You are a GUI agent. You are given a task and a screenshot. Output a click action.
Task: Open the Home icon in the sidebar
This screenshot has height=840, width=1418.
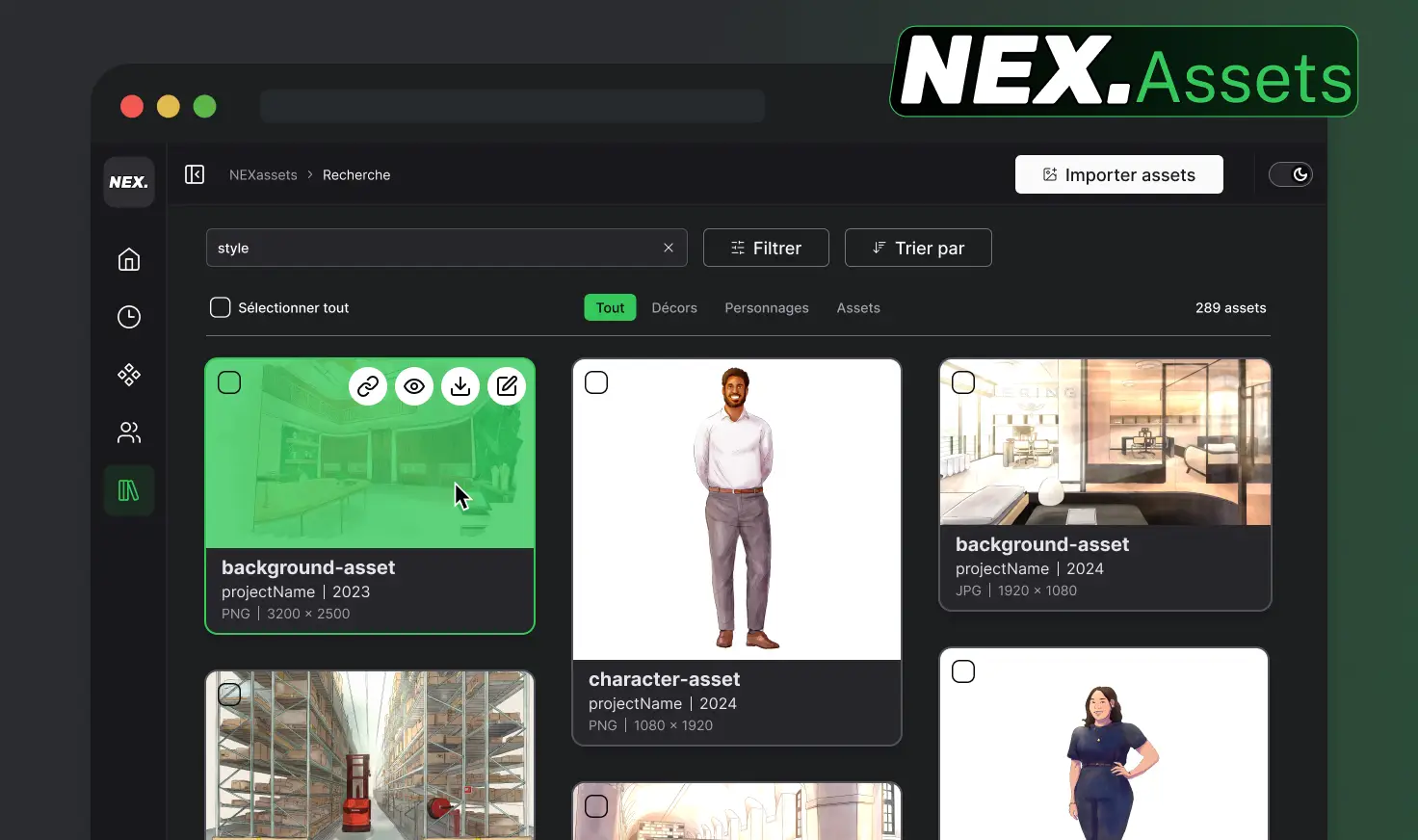coord(128,259)
